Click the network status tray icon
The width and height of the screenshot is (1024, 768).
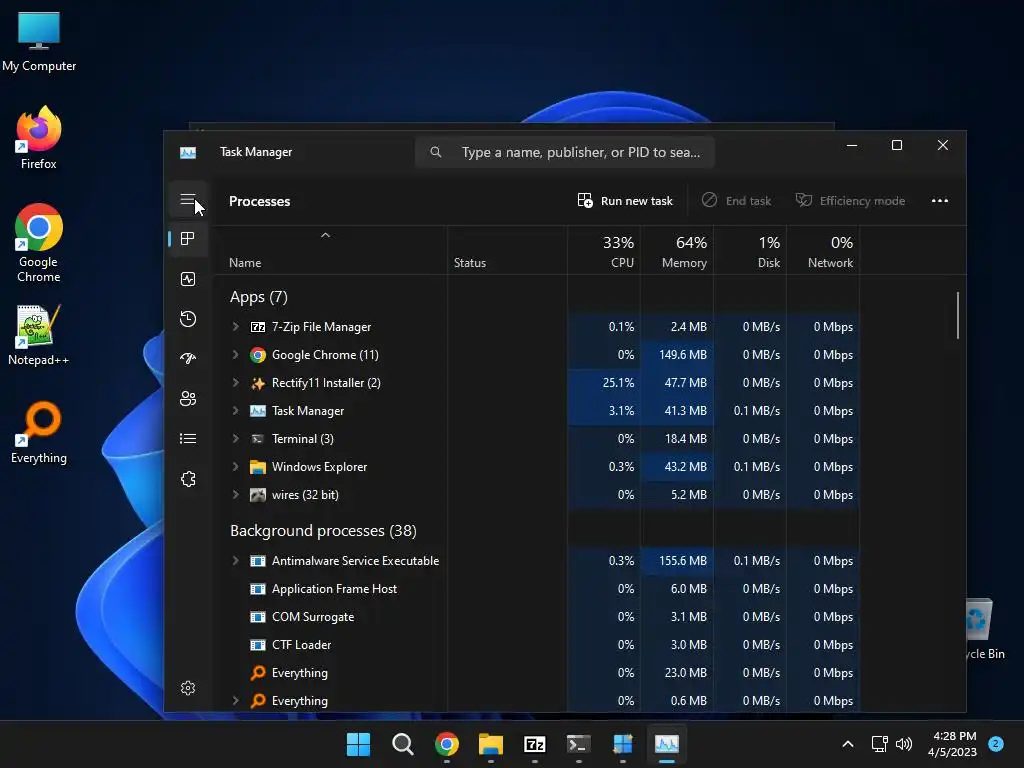[879, 744]
